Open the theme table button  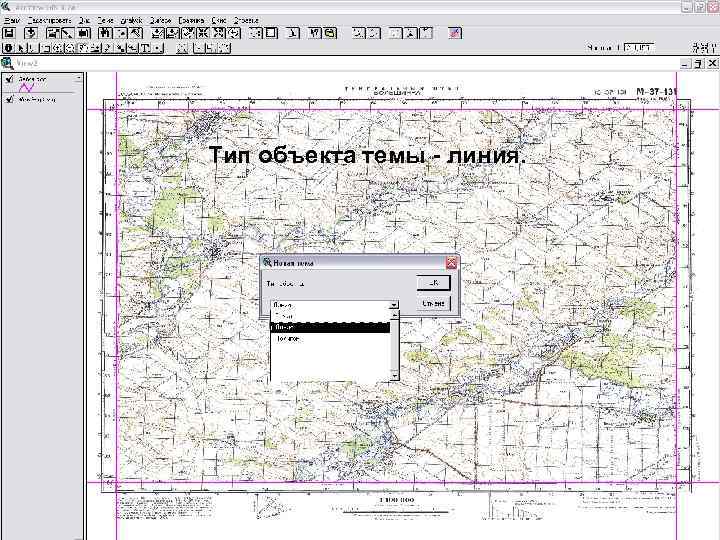tap(84, 33)
